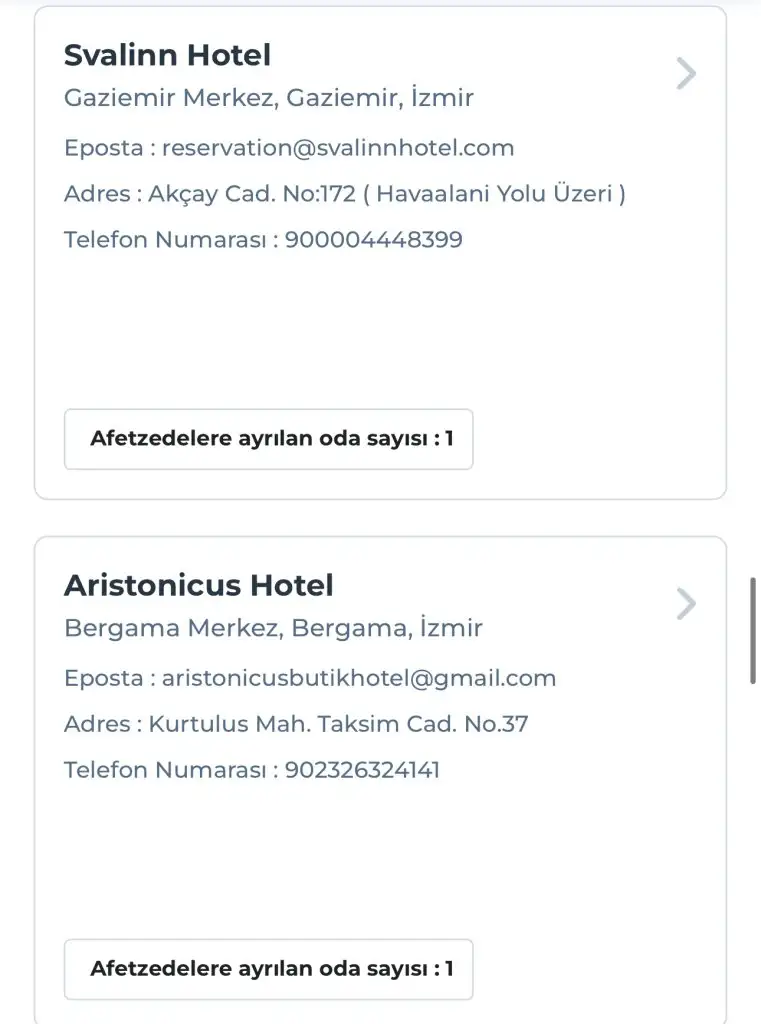Tap the Svalinn Hotel title
Image resolution: width=761 pixels, height=1024 pixels.
pyautogui.click(x=167, y=55)
